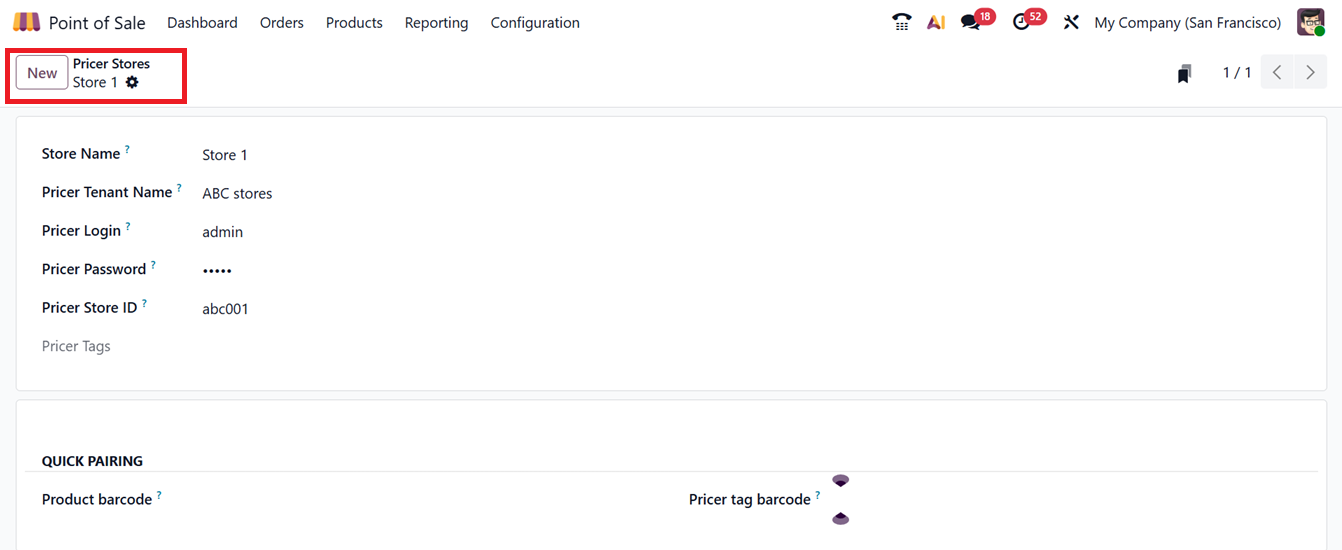This screenshot has height=550, width=1342.
Task: Open the conversations chat icon with 18 badge
Action: 970,22
